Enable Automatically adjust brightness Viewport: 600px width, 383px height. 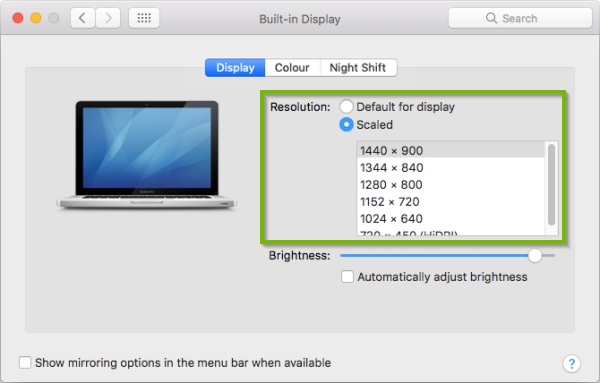pyautogui.click(x=347, y=277)
